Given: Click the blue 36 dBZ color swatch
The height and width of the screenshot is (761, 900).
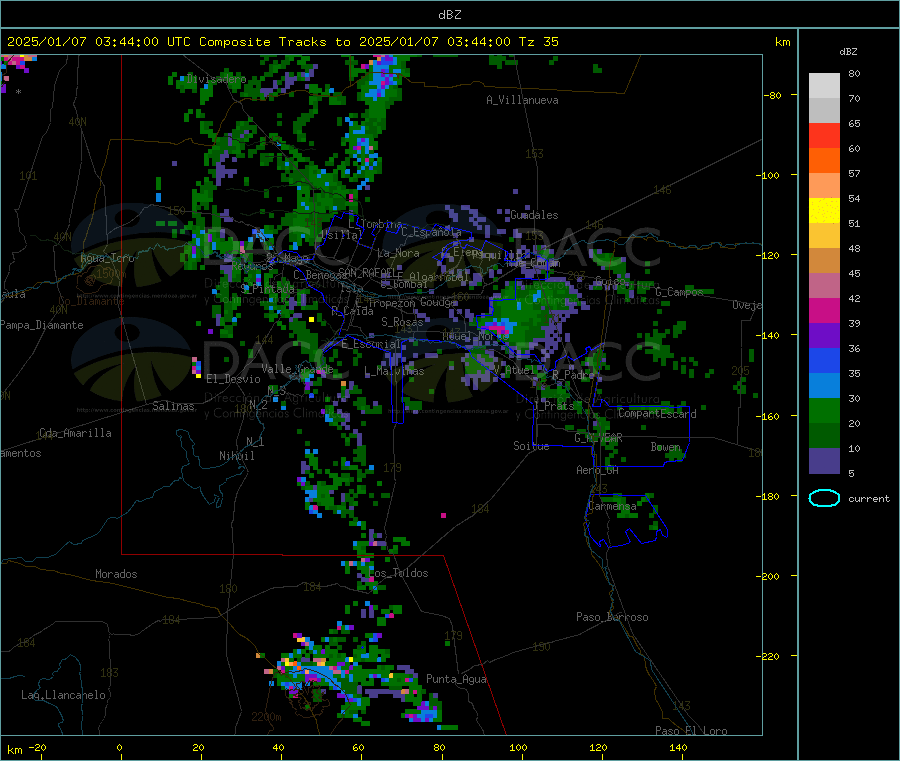Looking at the screenshot, I should pos(824,360).
